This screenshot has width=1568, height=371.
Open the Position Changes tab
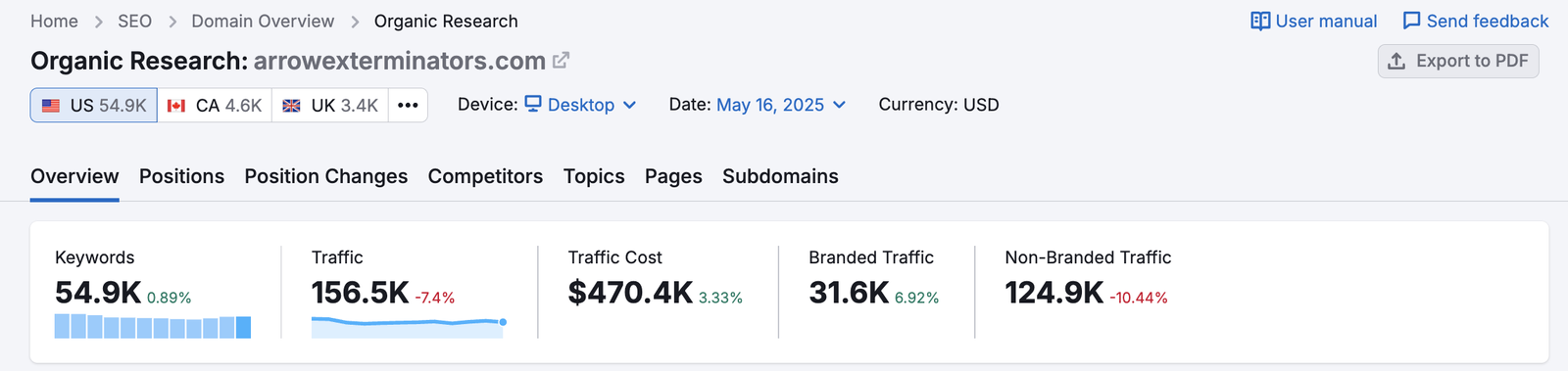pyautogui.click(x=326, y=176)
